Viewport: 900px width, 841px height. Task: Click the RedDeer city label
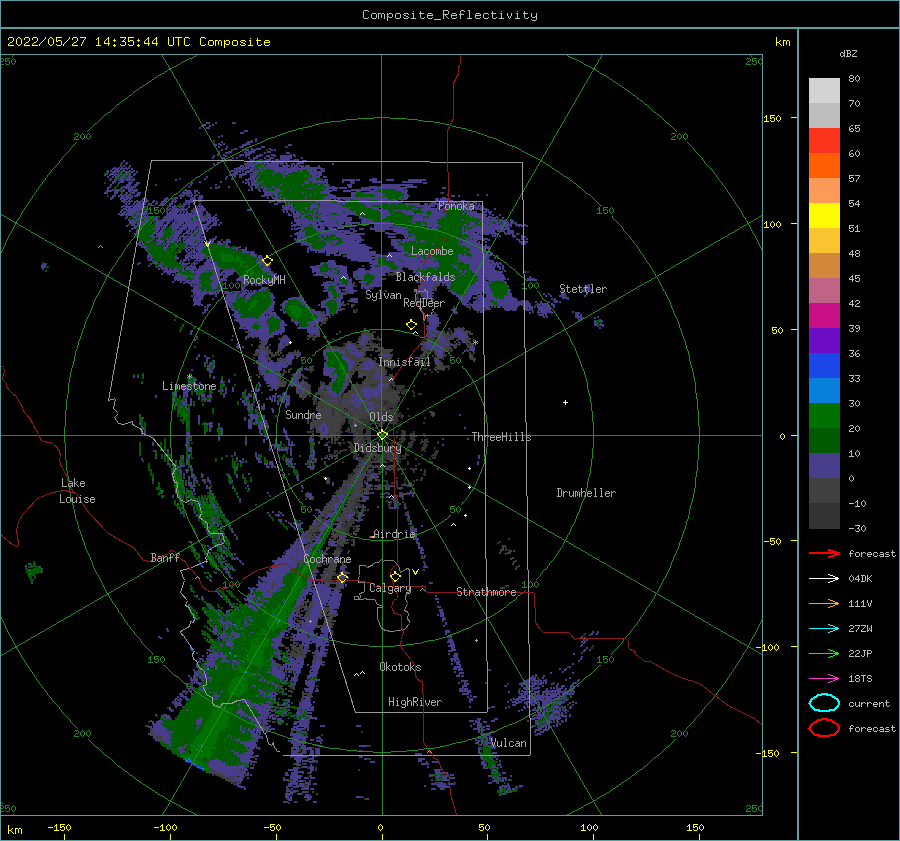pos(424,303)
